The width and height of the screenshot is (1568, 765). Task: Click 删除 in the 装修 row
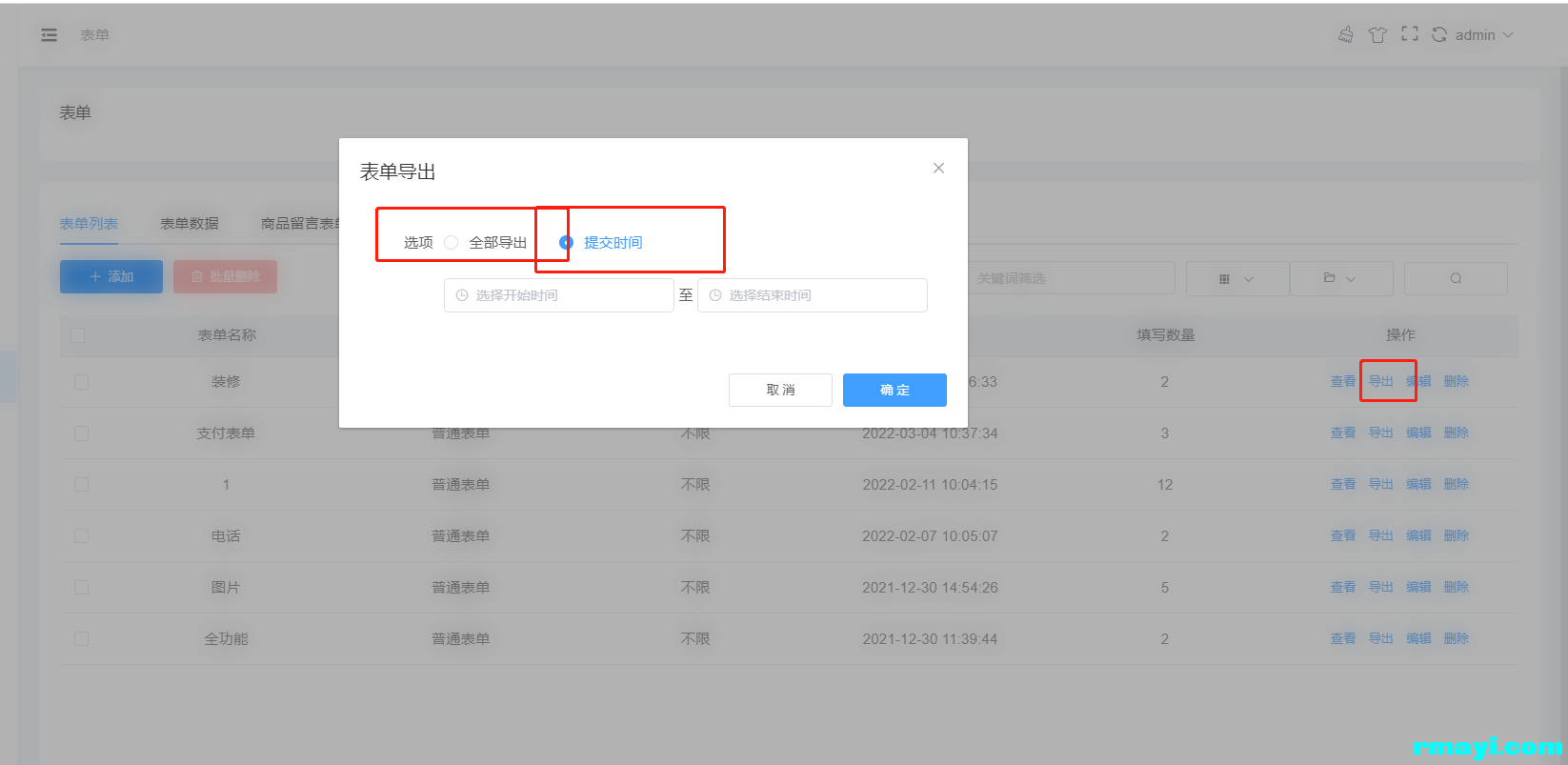point(1457,381)
